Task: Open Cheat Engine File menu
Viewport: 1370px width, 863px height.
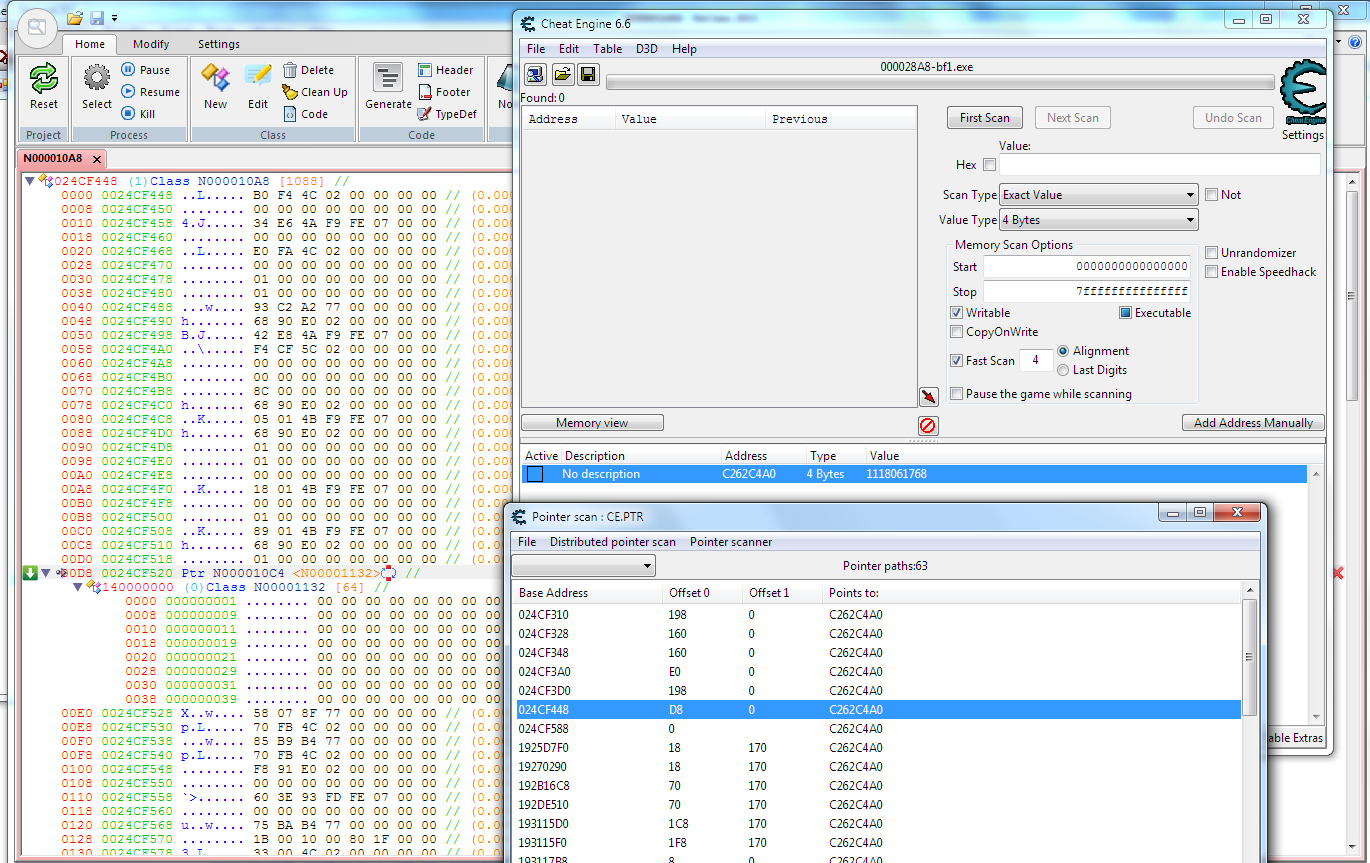Action: click(x=536, y=49)
